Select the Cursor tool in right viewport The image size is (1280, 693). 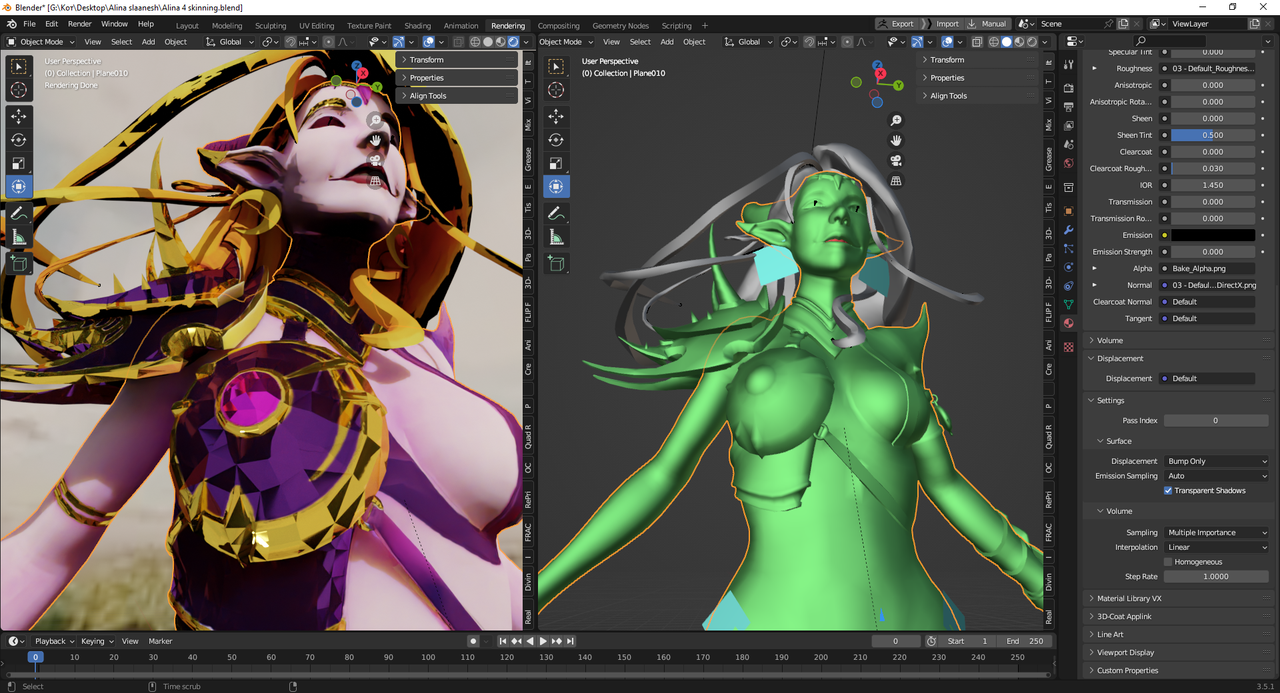pos(556,90)
